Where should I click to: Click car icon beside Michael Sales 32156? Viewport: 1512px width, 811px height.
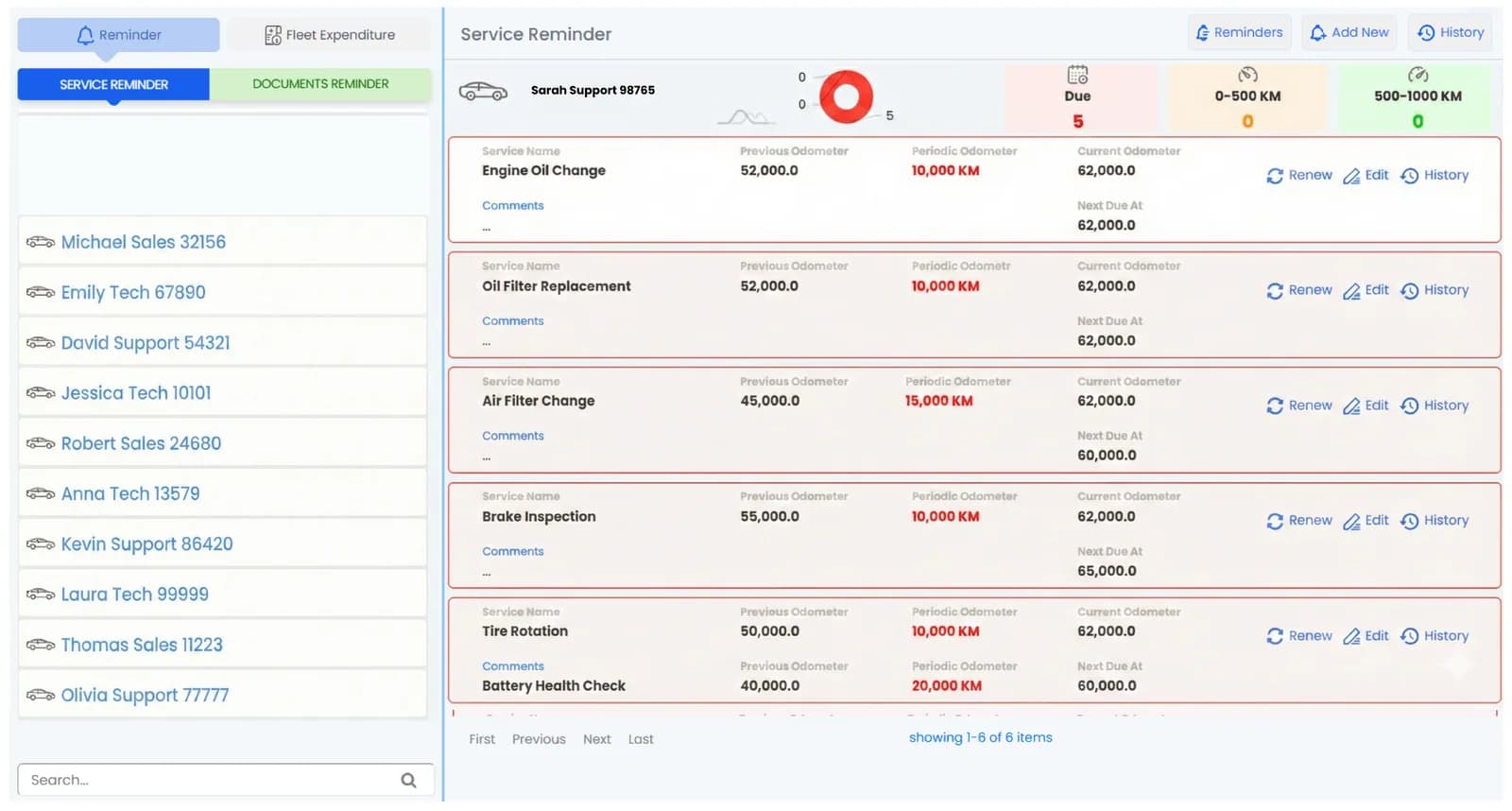point(41,242)
